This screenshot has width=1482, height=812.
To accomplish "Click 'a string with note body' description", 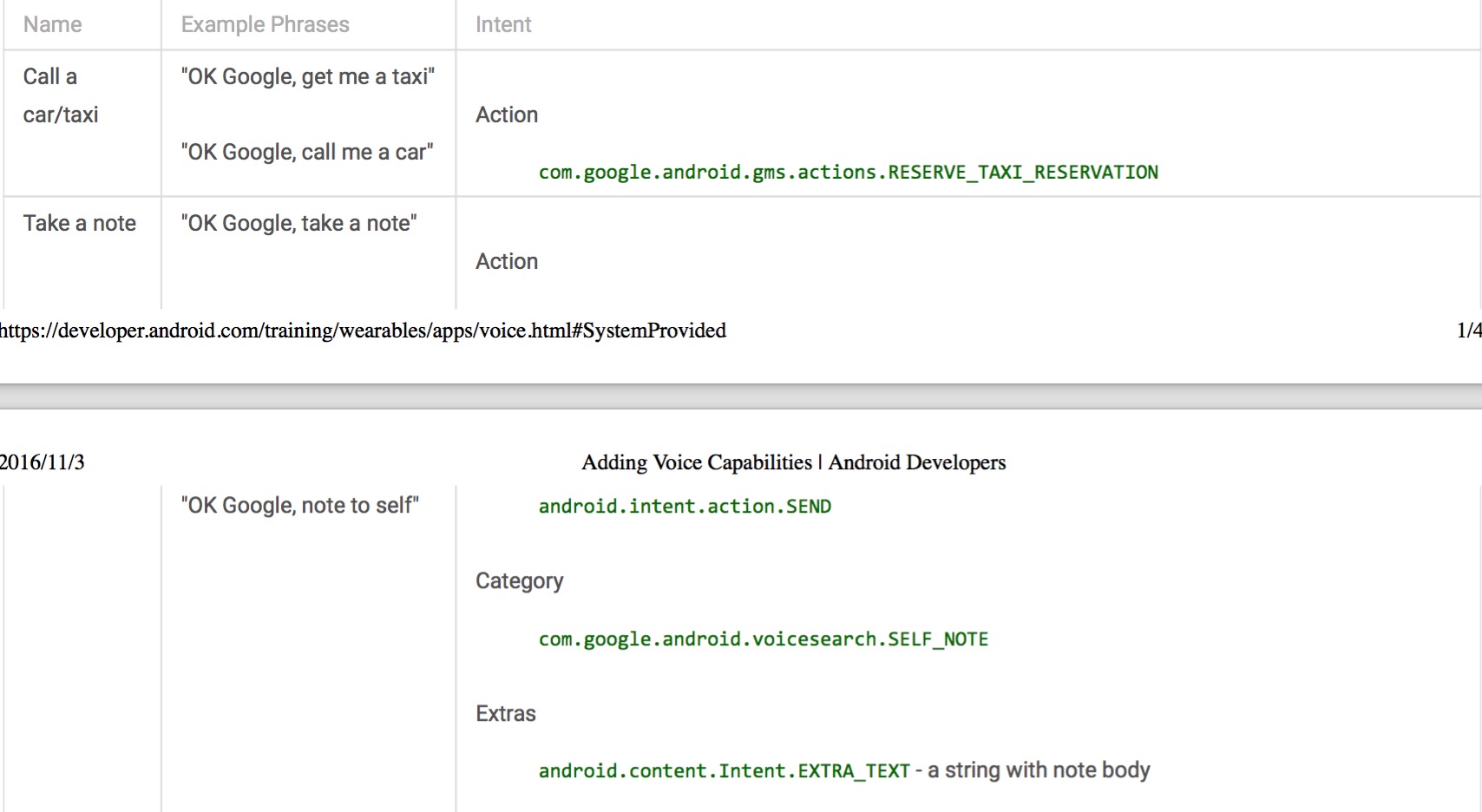I will 1039,770.
